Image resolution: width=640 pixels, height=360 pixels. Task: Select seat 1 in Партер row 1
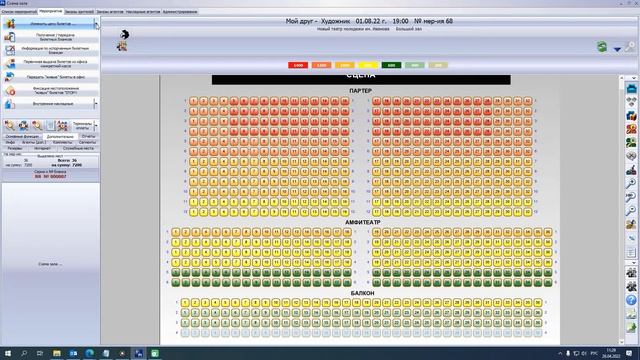(193, 101)
